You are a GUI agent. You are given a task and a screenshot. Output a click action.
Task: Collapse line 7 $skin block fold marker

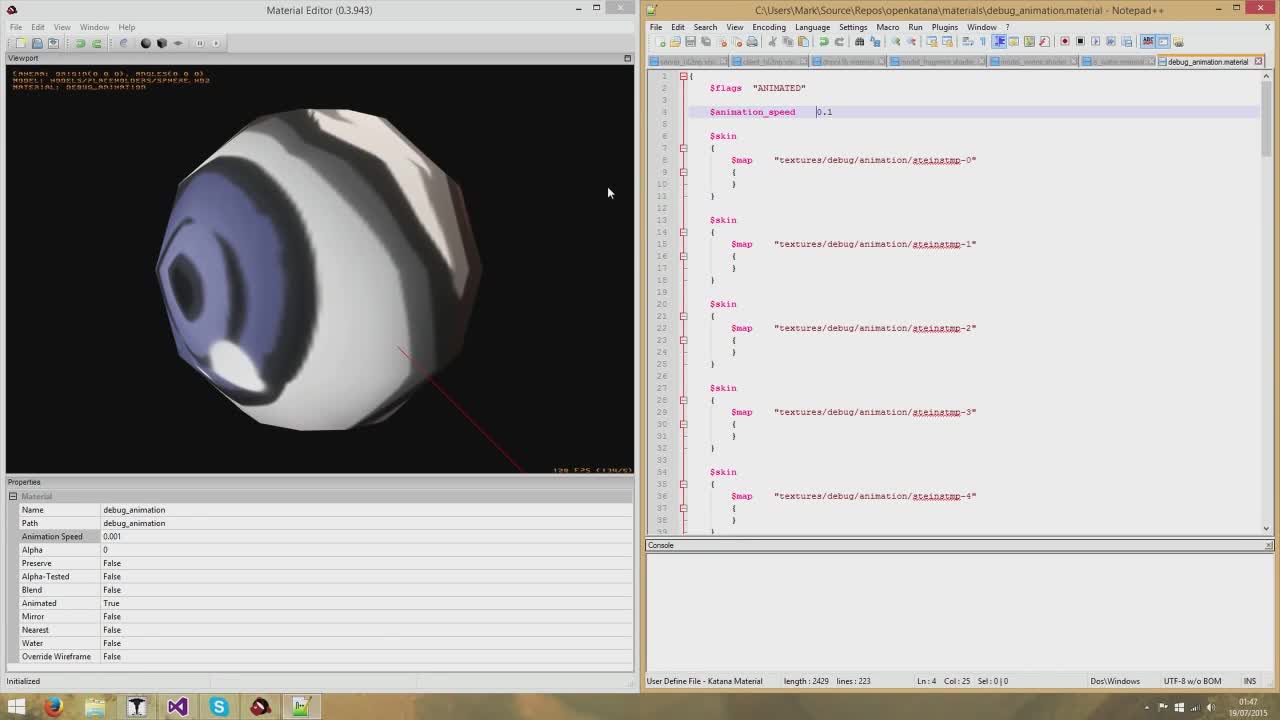coord(684,148)
